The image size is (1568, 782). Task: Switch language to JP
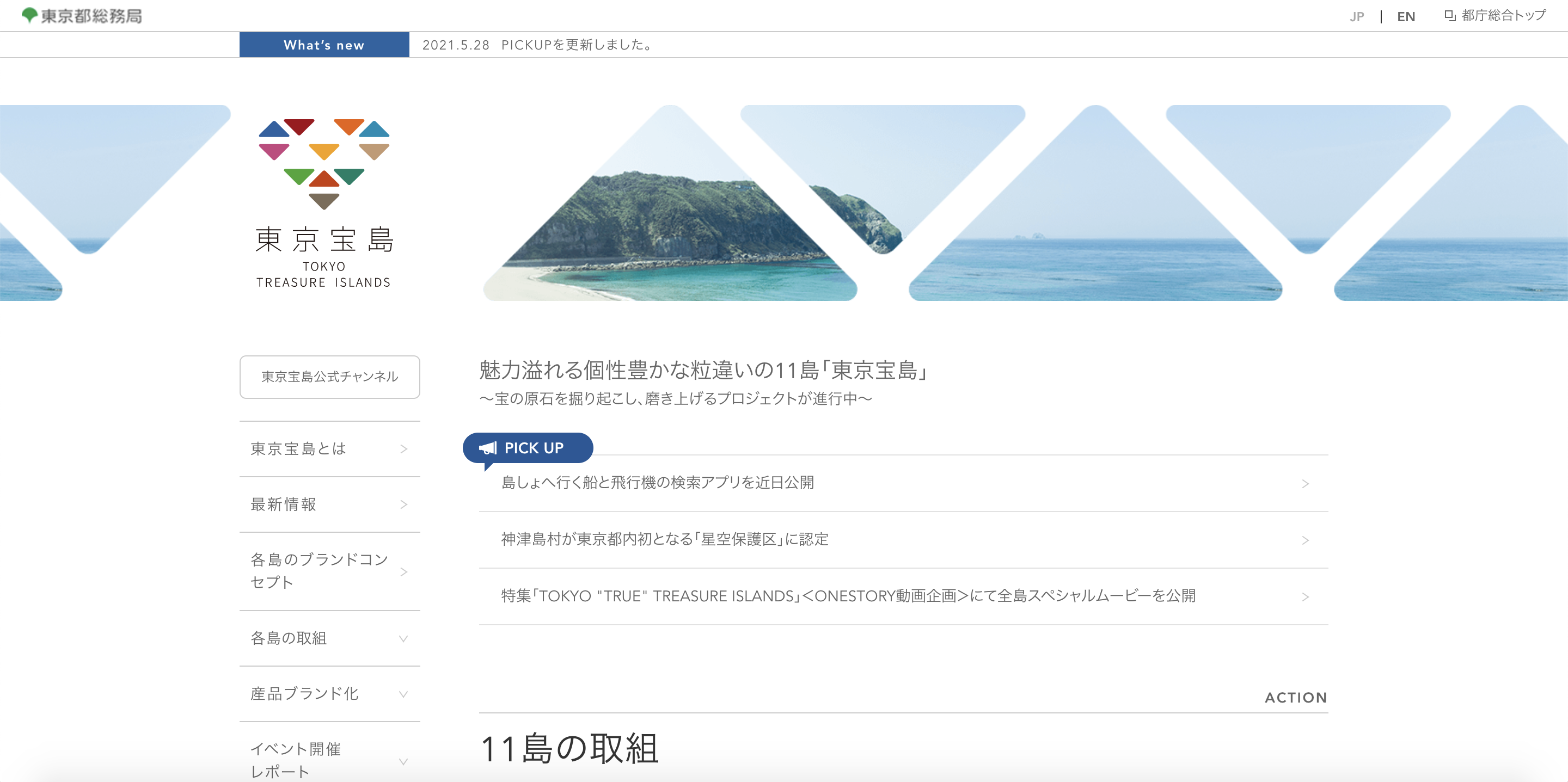[1357, 16]
